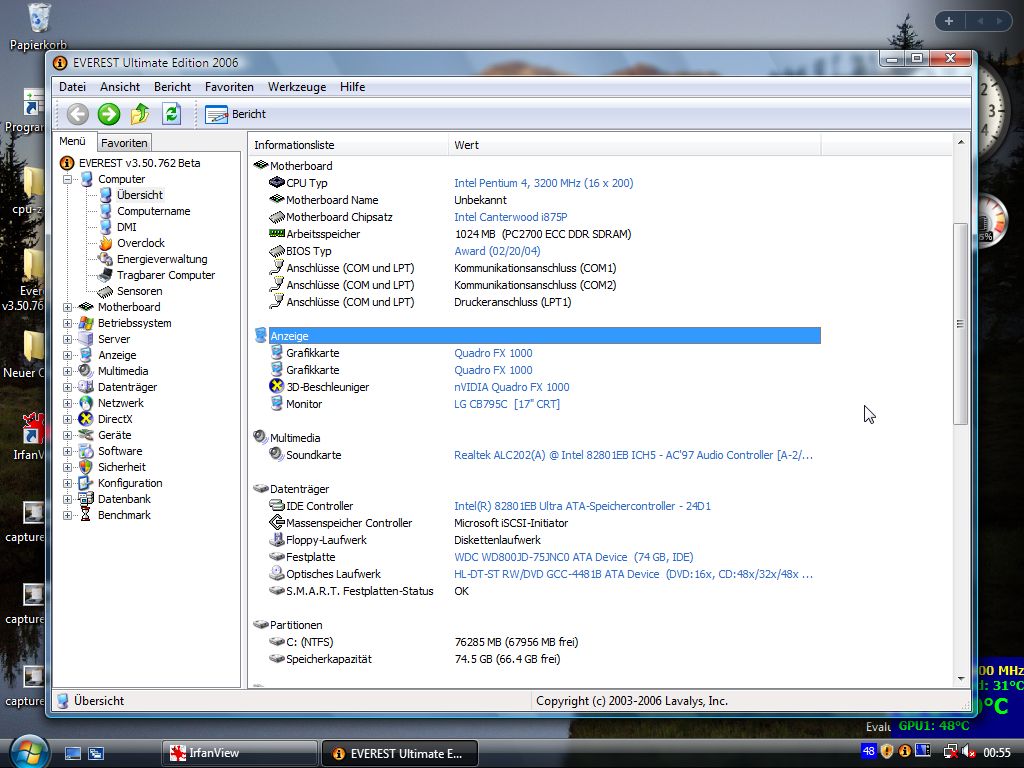
Task: Expand the Motherboard tree node
Action: click(x=67, y=307)
